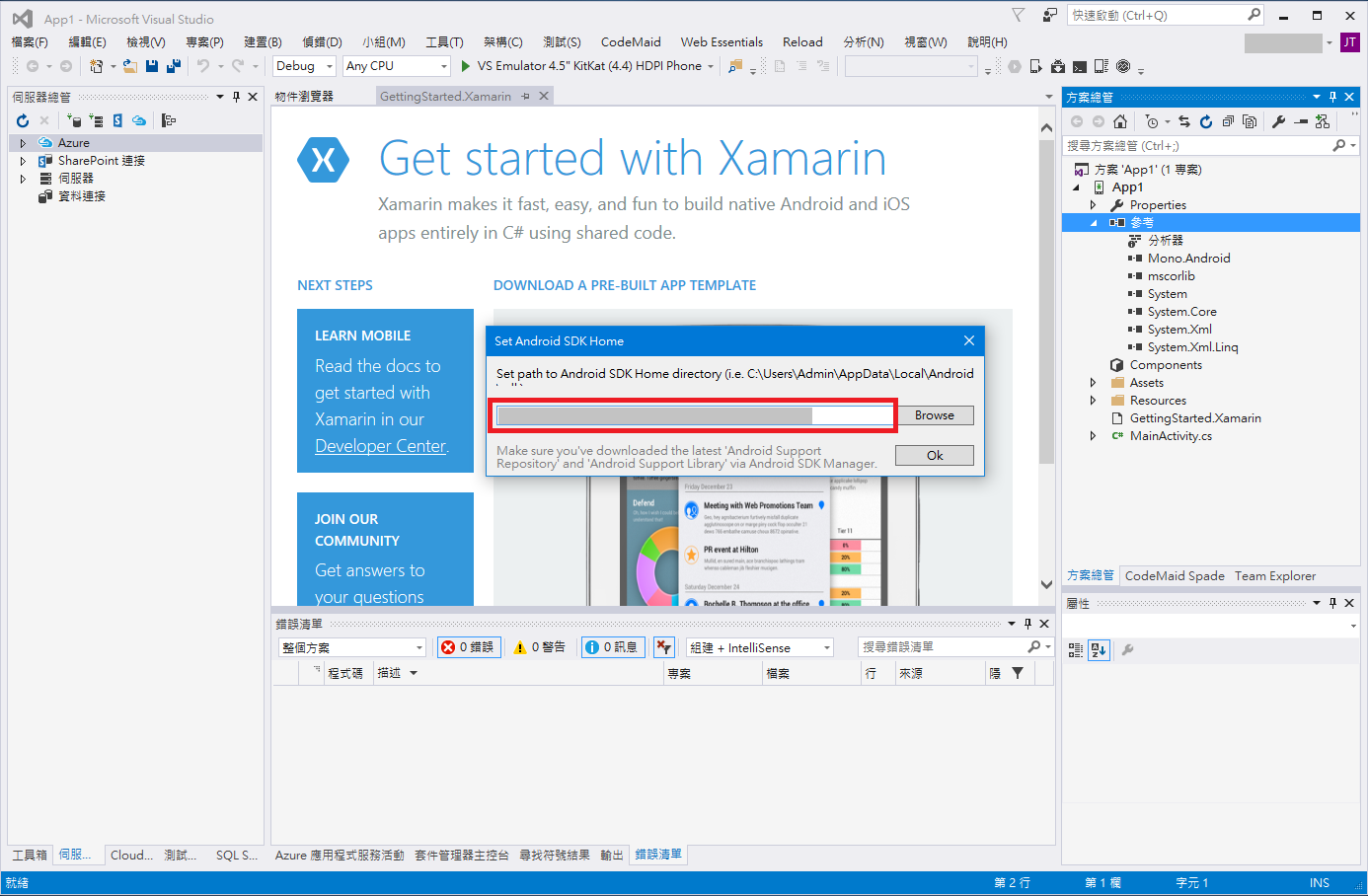Click the notifications flag icon
The image size is (1368, 896).
pos(1019,15)
